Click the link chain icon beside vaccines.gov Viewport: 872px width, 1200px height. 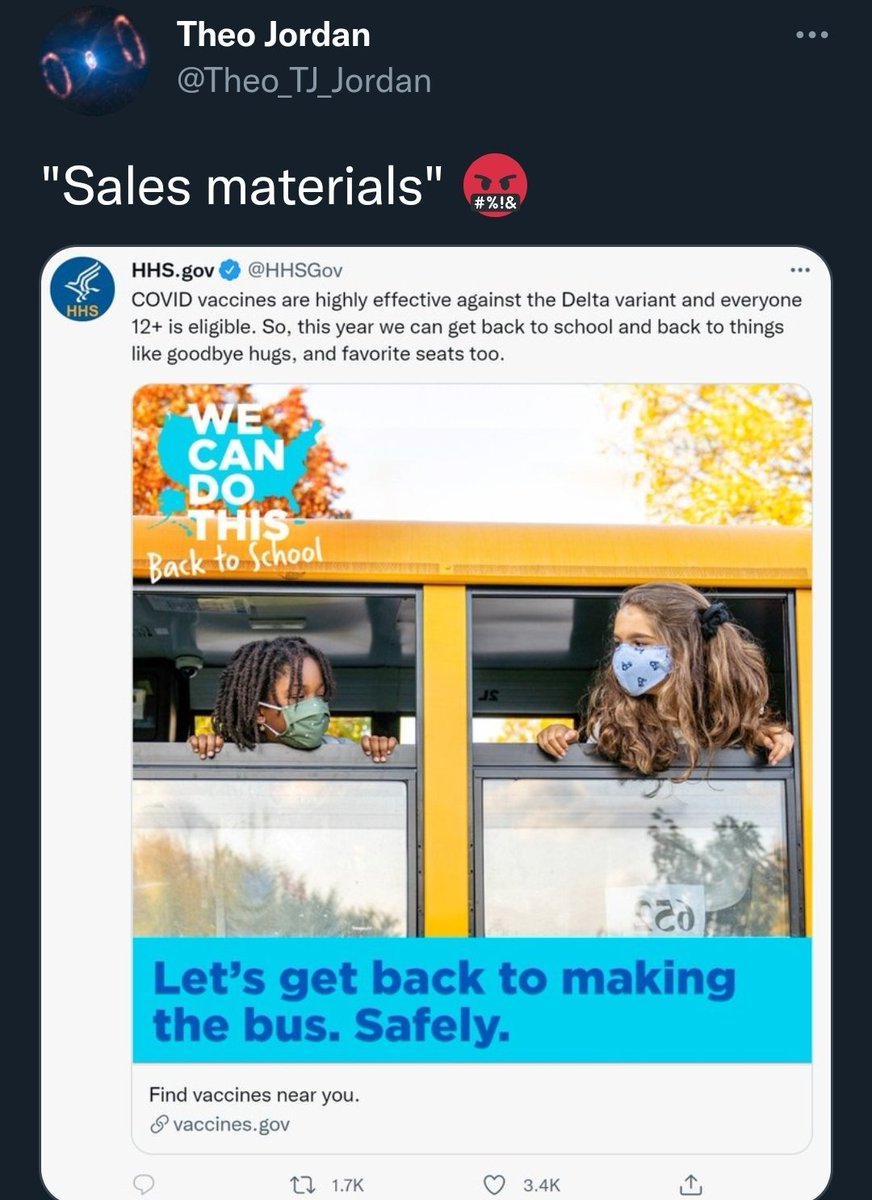point(158,1125)
